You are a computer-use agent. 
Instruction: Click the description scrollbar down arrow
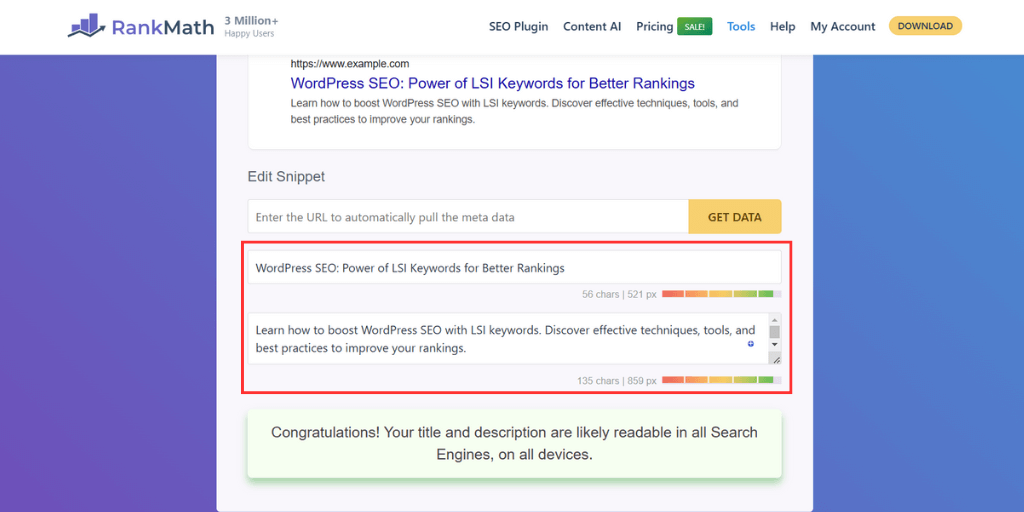(x=775, y=344)
